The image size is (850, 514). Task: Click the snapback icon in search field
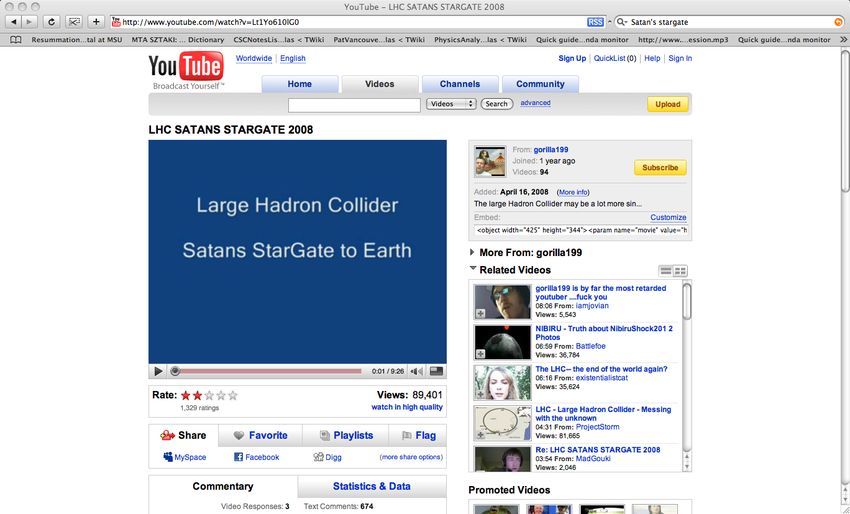(x=838, y=22)
